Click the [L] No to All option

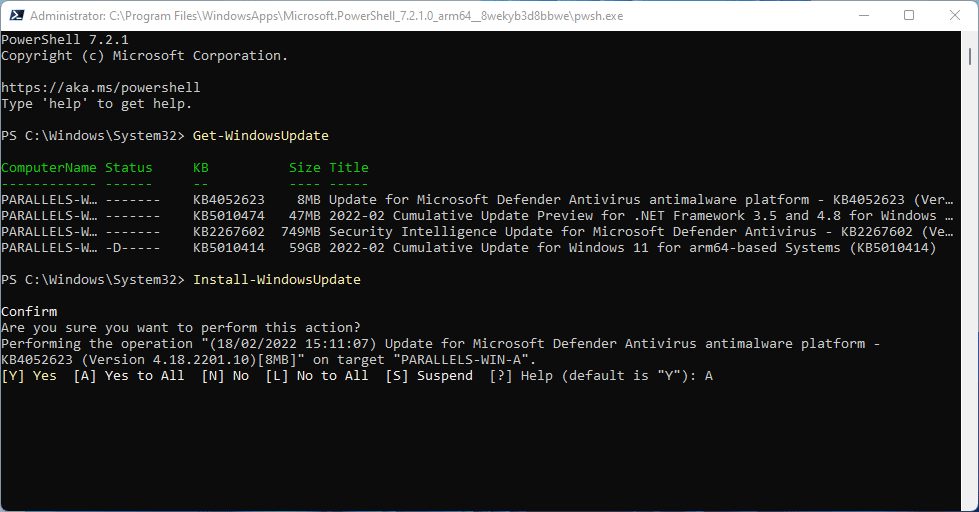pyautogui.click(x=317, y=376)
